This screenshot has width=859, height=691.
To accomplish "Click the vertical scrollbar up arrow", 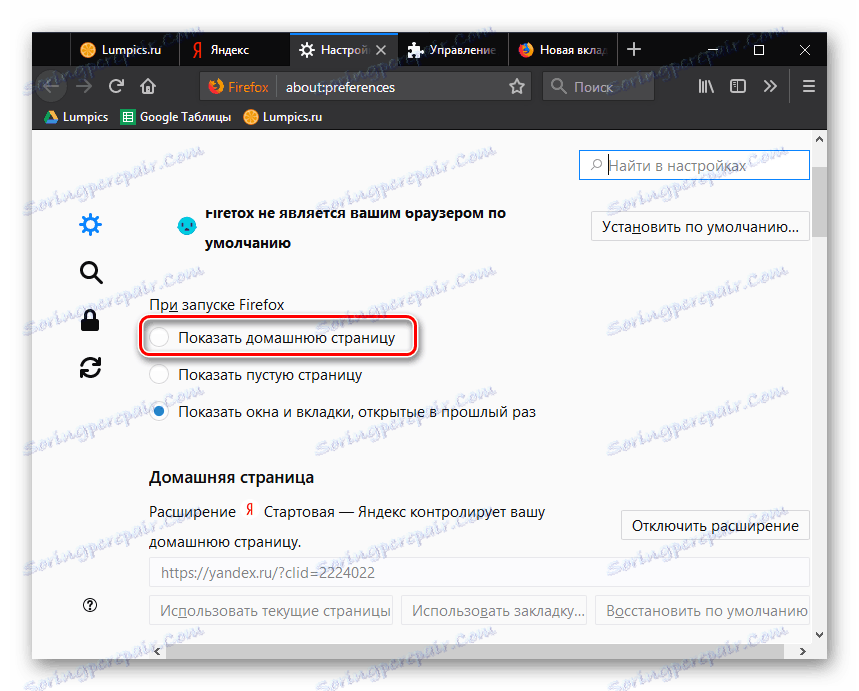I will coord(819,139).
